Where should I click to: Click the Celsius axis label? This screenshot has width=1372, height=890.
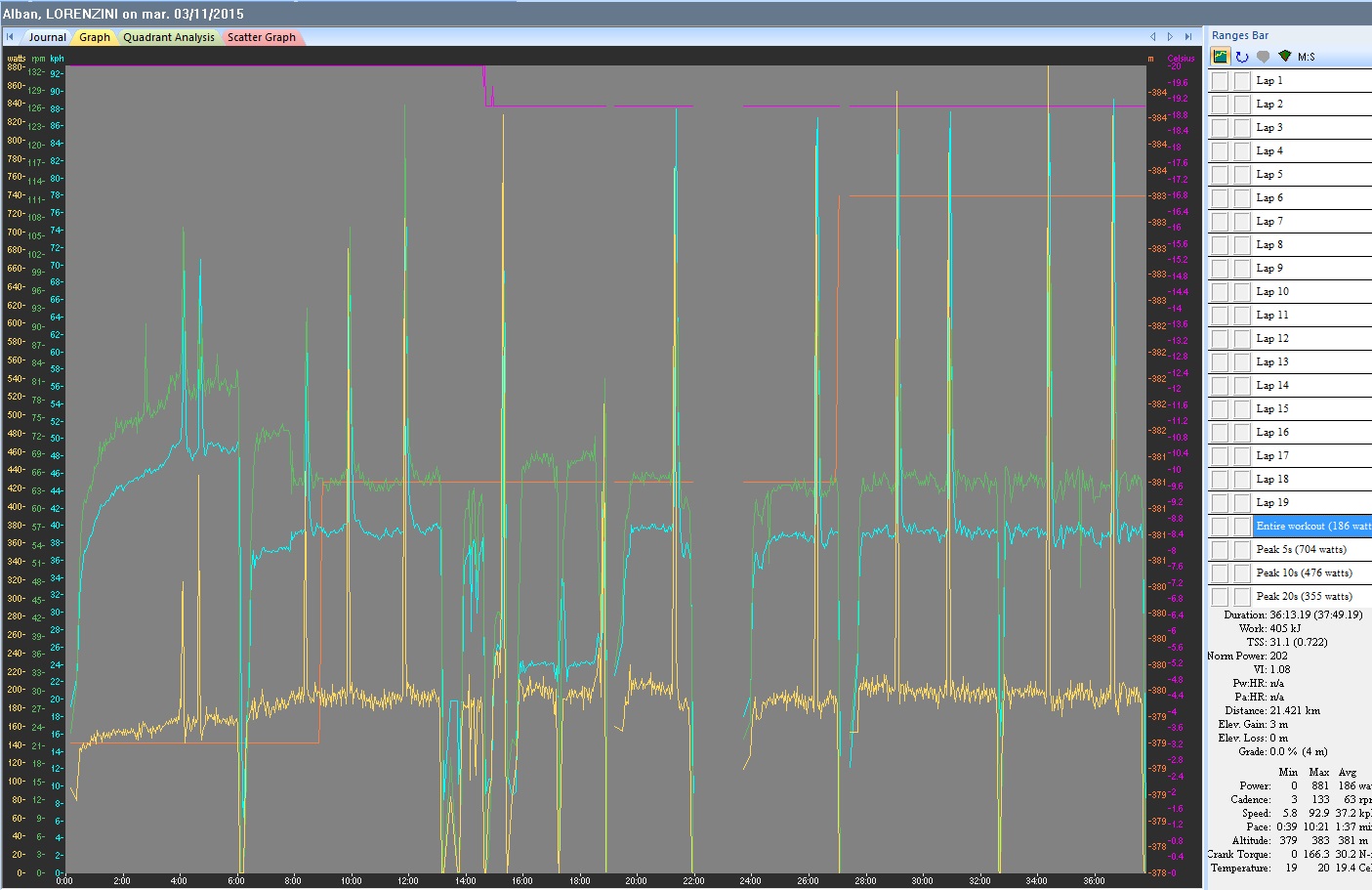click(1181, 59)
